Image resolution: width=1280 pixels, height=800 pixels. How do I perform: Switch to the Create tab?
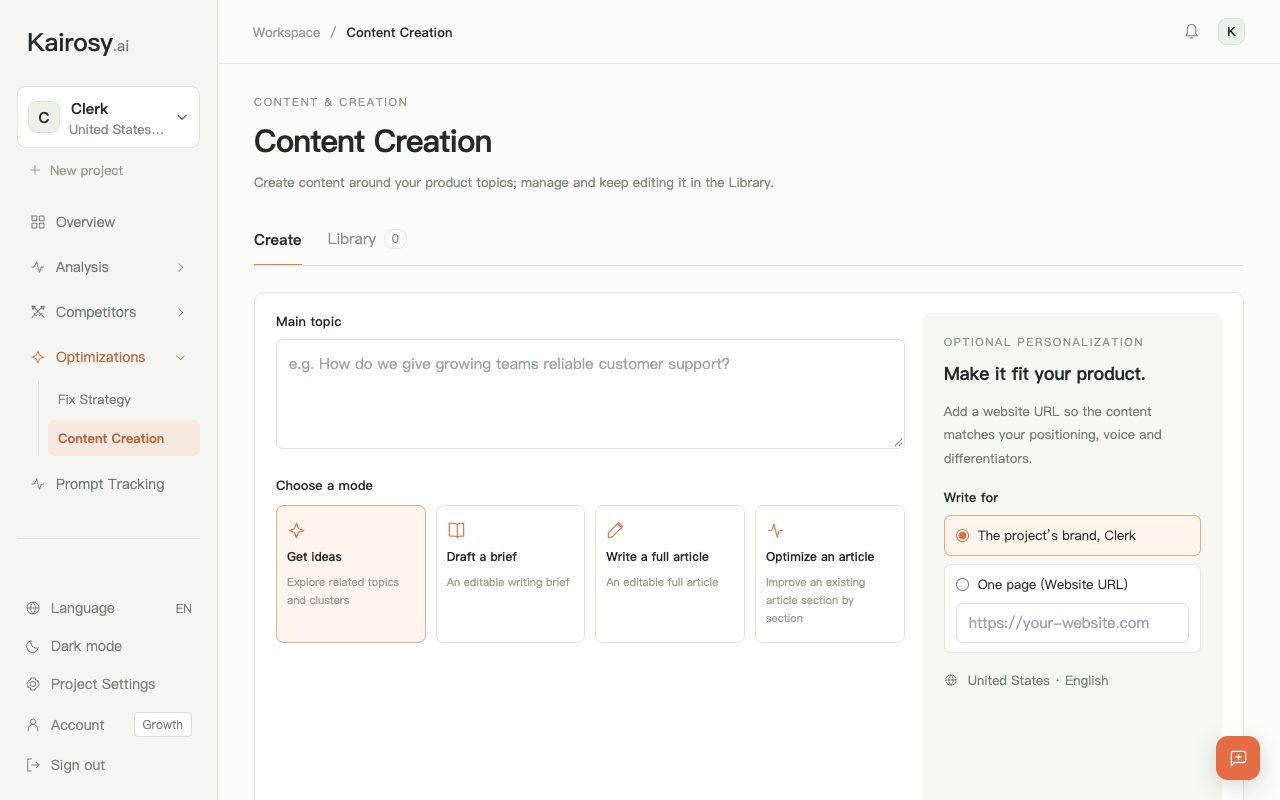278,240
